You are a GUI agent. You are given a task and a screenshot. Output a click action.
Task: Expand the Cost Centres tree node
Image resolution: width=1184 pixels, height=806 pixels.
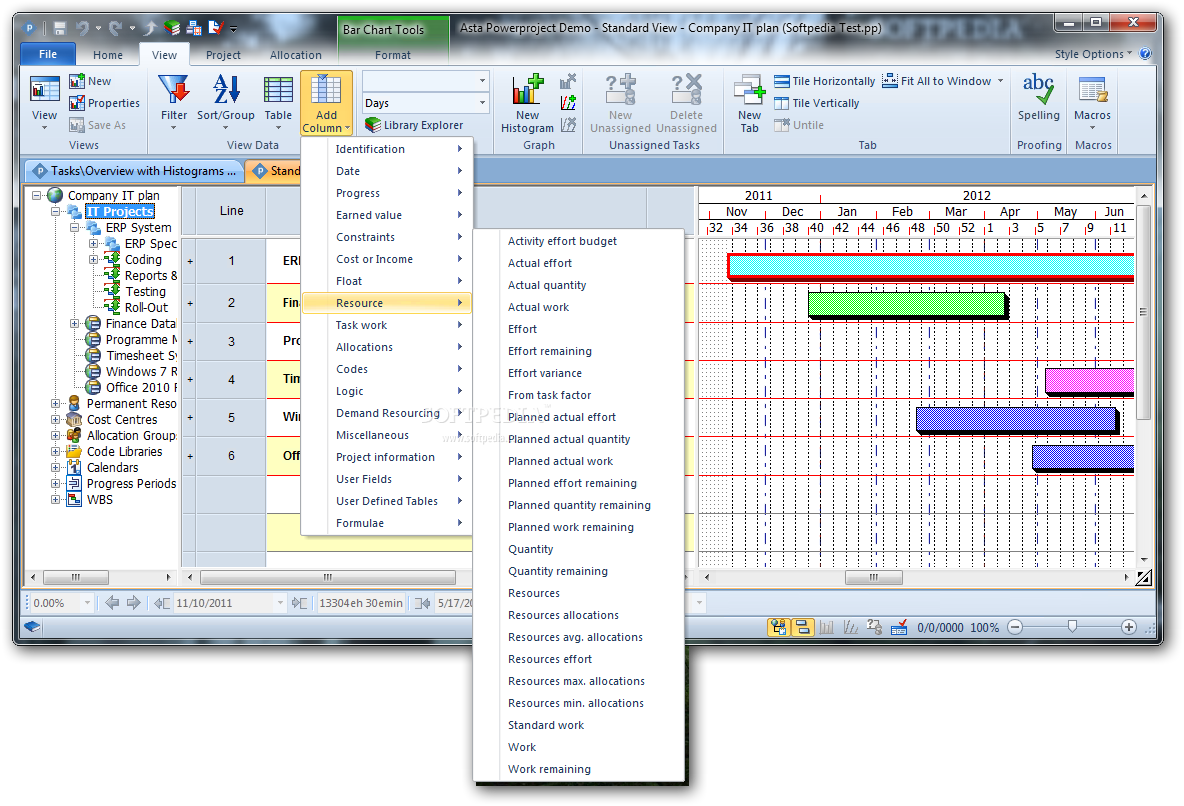(55, 419)
